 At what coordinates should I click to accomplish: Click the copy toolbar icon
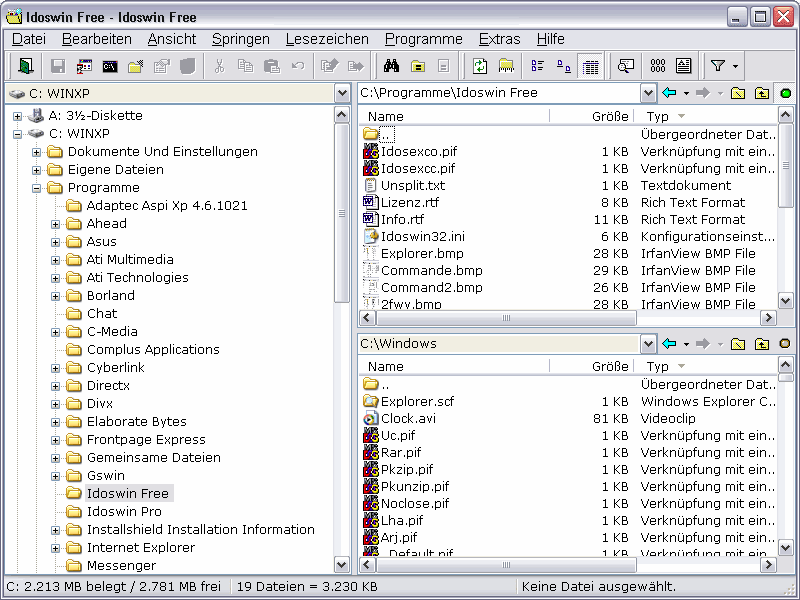245,66
